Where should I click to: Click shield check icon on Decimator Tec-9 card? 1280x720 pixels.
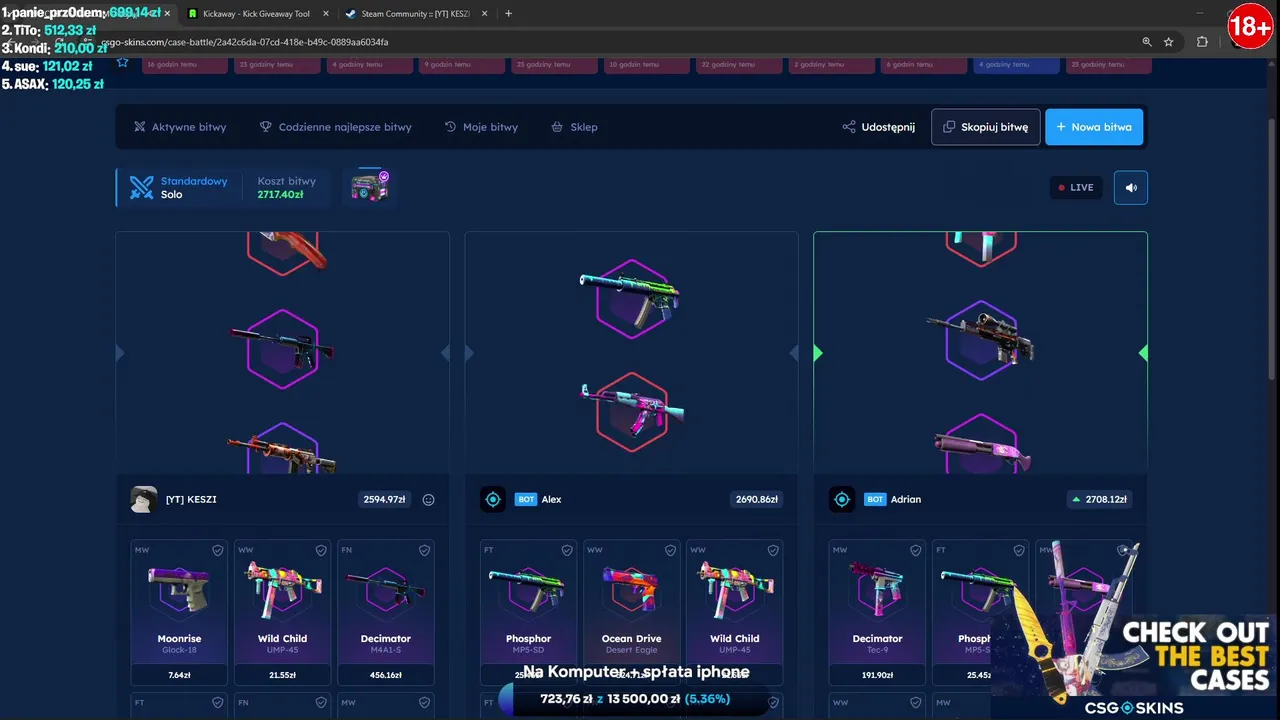(x=916, y=550)
